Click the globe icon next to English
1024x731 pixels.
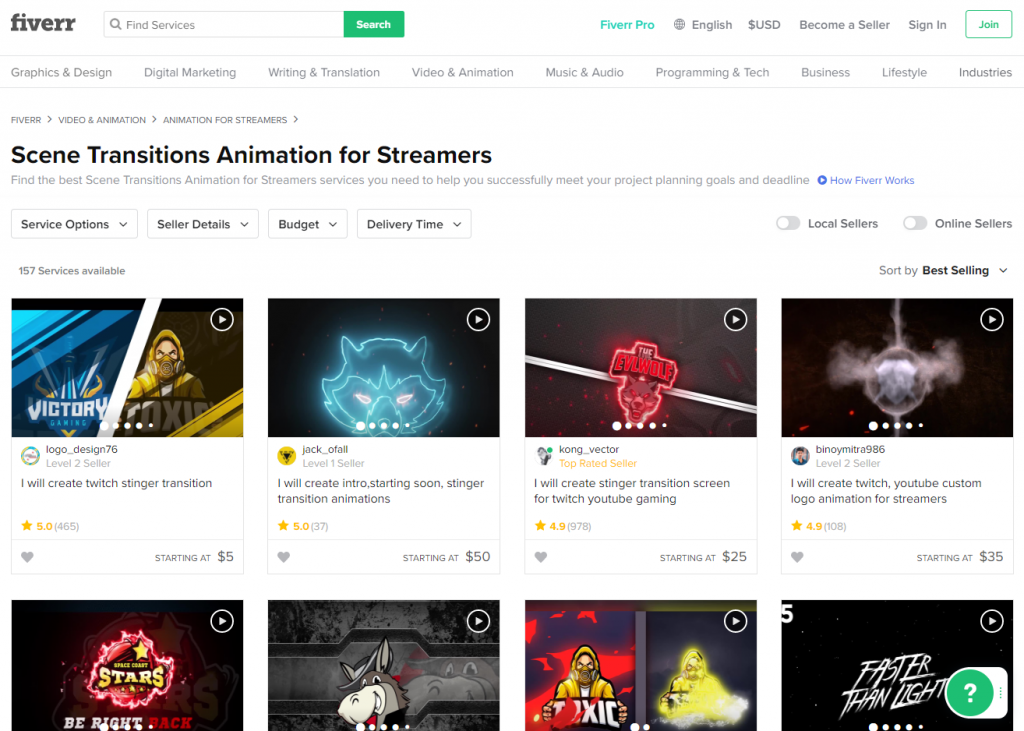tap(681, 24)
